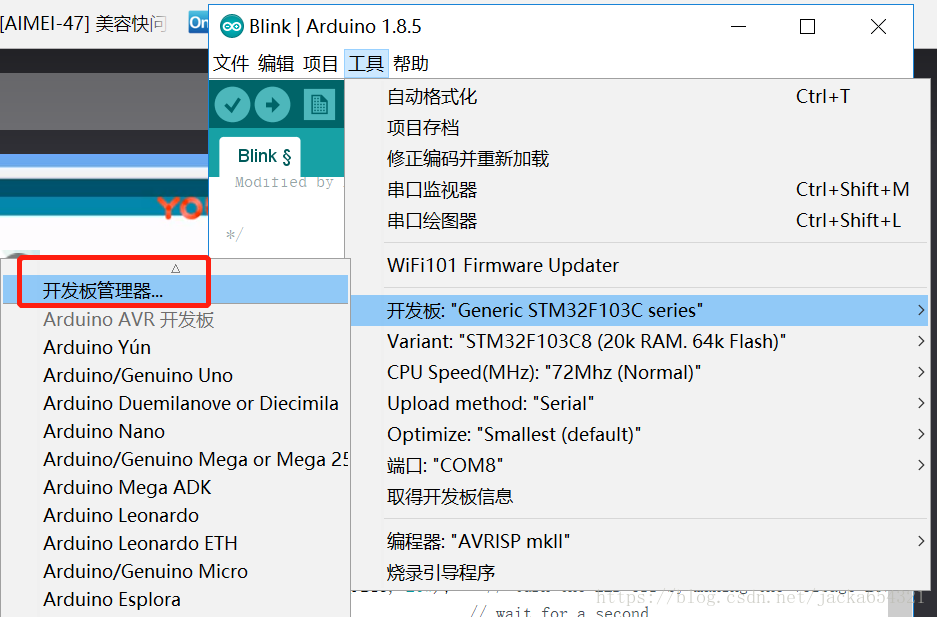Choose Arduino Esplora board

tap(176, 600)
